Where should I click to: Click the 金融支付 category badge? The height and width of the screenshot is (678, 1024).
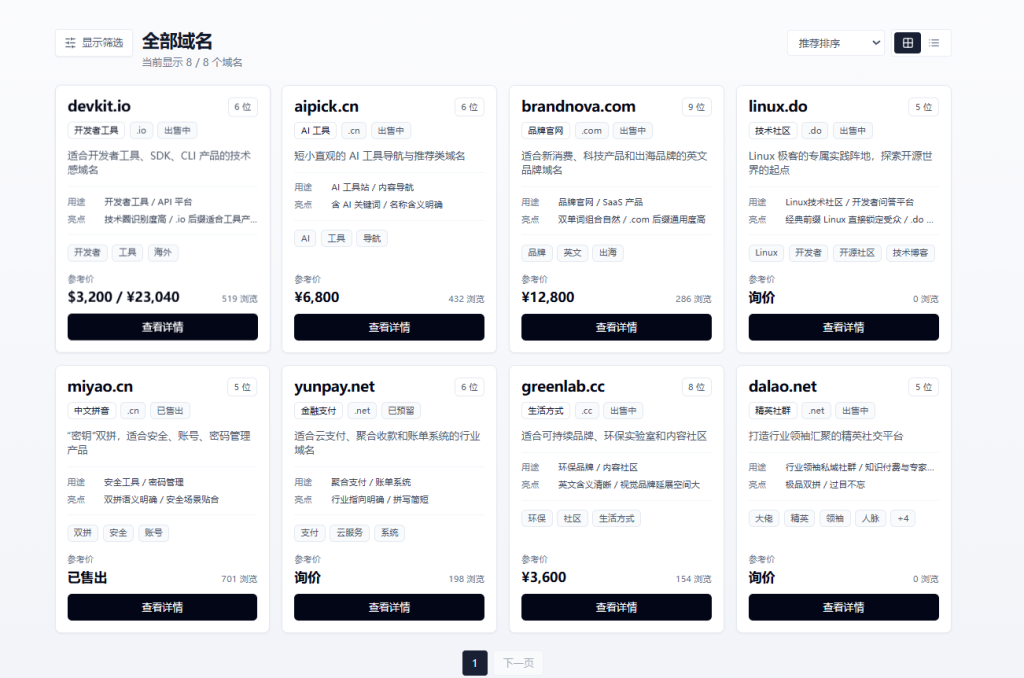click(319, 411)
